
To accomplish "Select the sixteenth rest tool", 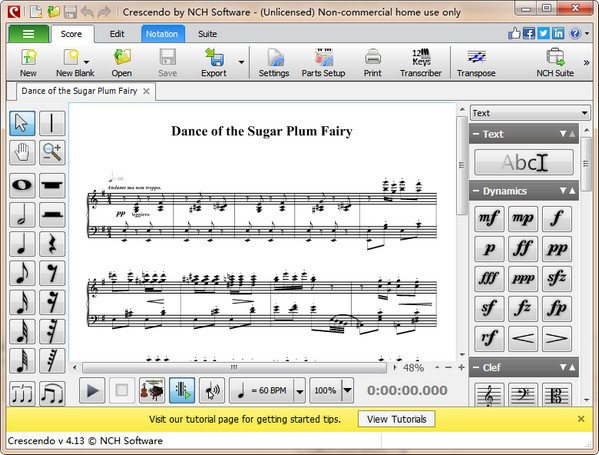I will click(52, 302).
